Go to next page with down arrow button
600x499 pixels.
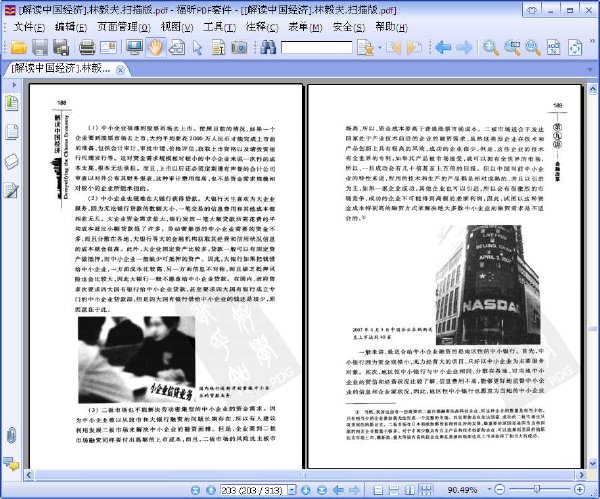(x=306, y=490)
